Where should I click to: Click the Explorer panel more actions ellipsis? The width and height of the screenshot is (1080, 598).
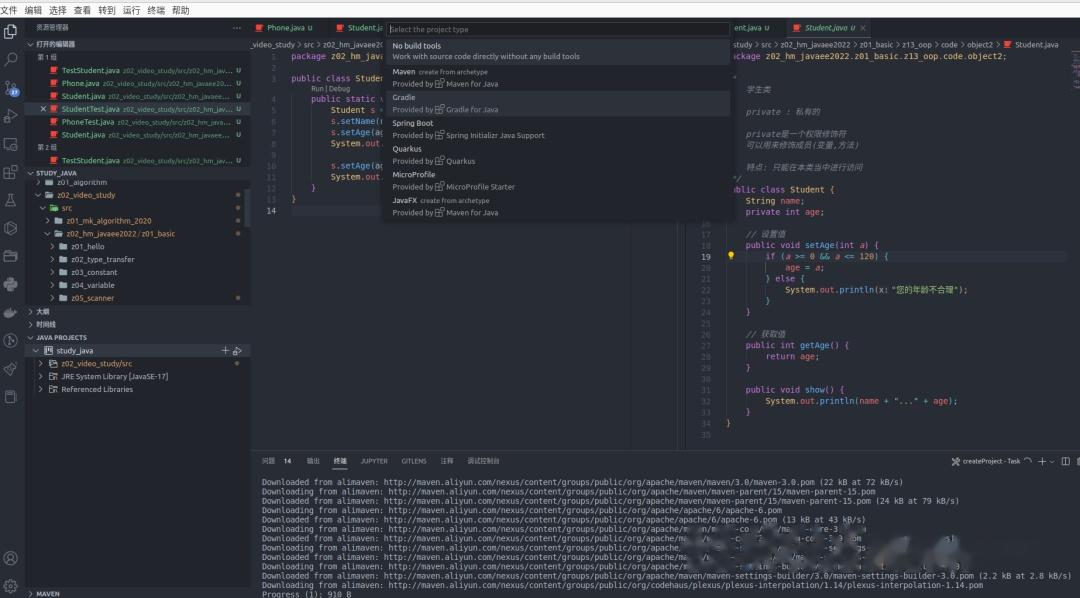tap(237, 28)
